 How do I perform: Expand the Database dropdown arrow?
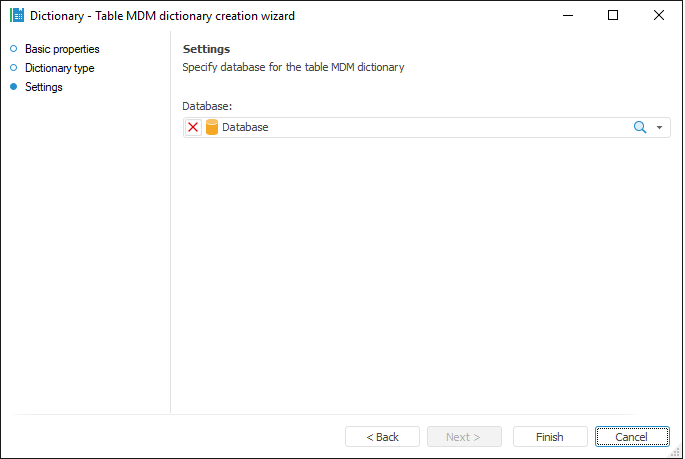(659, 128)
